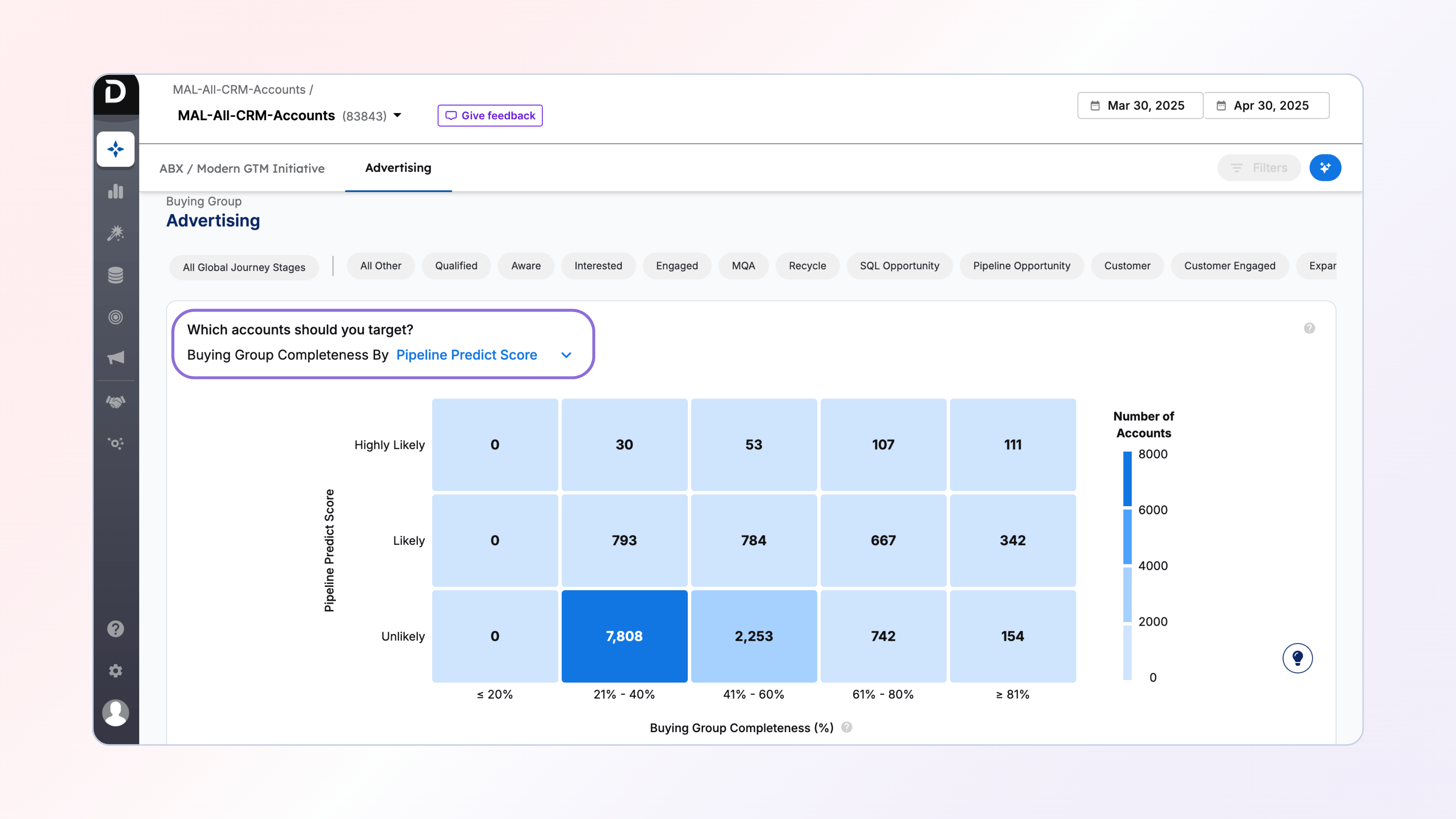
Task: Click the database stack sidebar icon
Action: pyautogui.click(x=115, y=275)
